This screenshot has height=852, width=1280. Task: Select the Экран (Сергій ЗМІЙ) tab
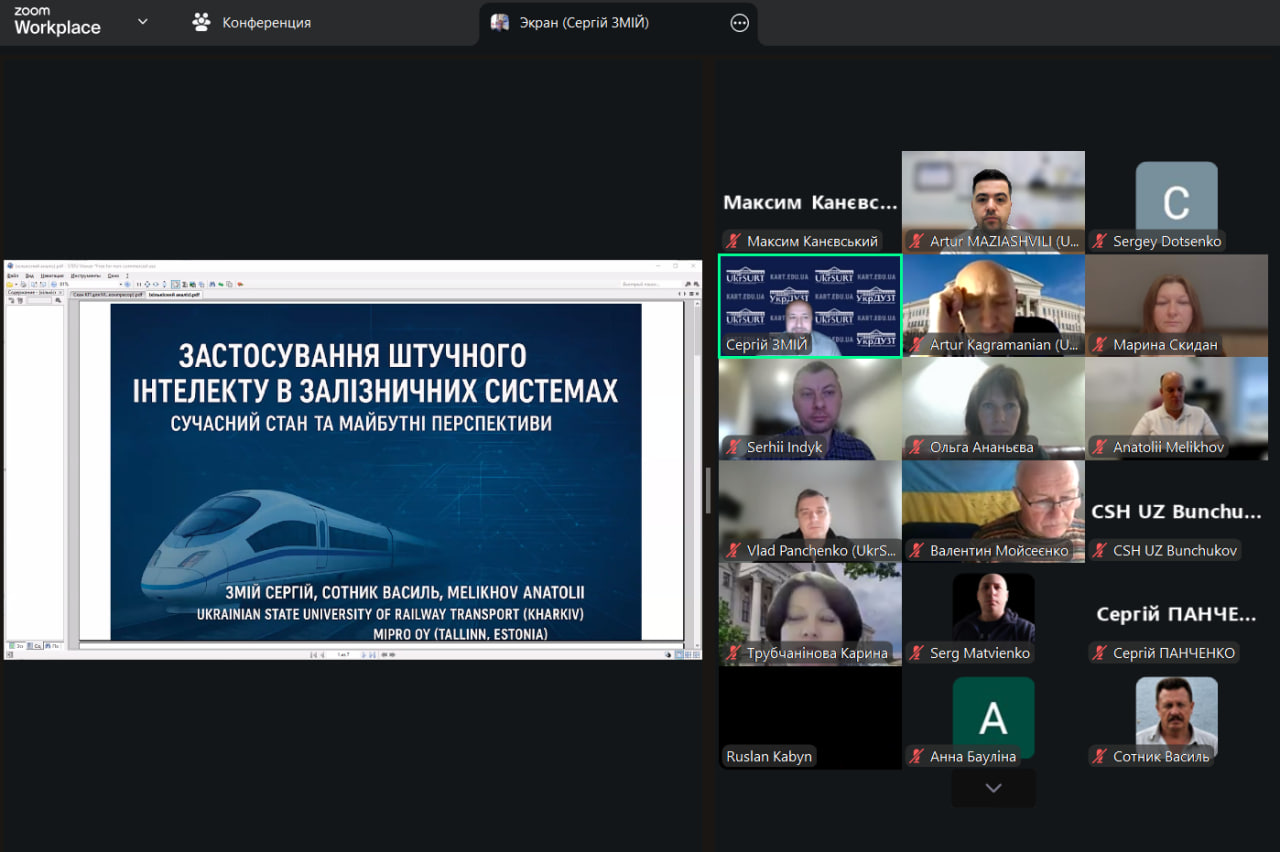[x=584, y=22]
